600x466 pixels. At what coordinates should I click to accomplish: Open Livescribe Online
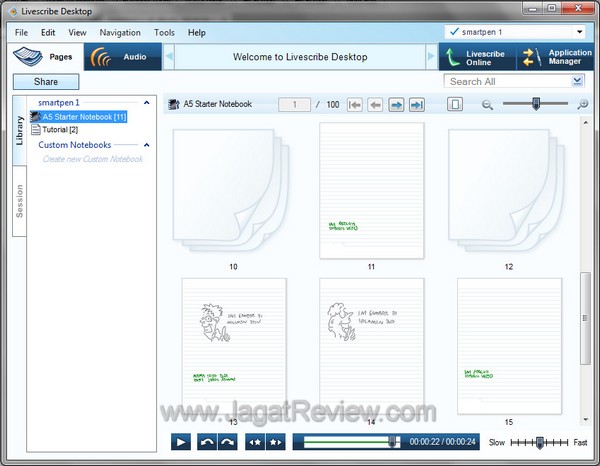coord(476,58)
